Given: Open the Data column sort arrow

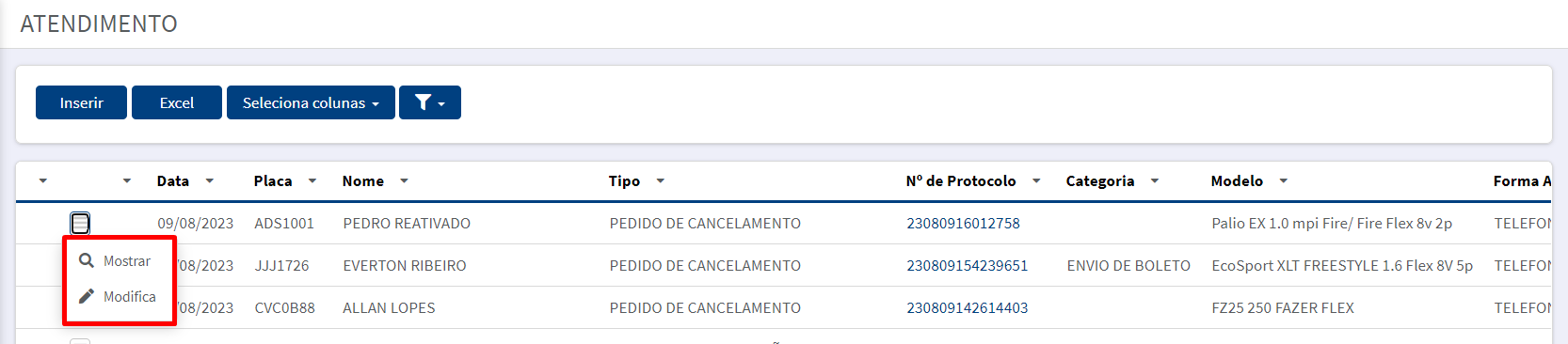Looking at the screenshot, I should [x=210, y=180].
